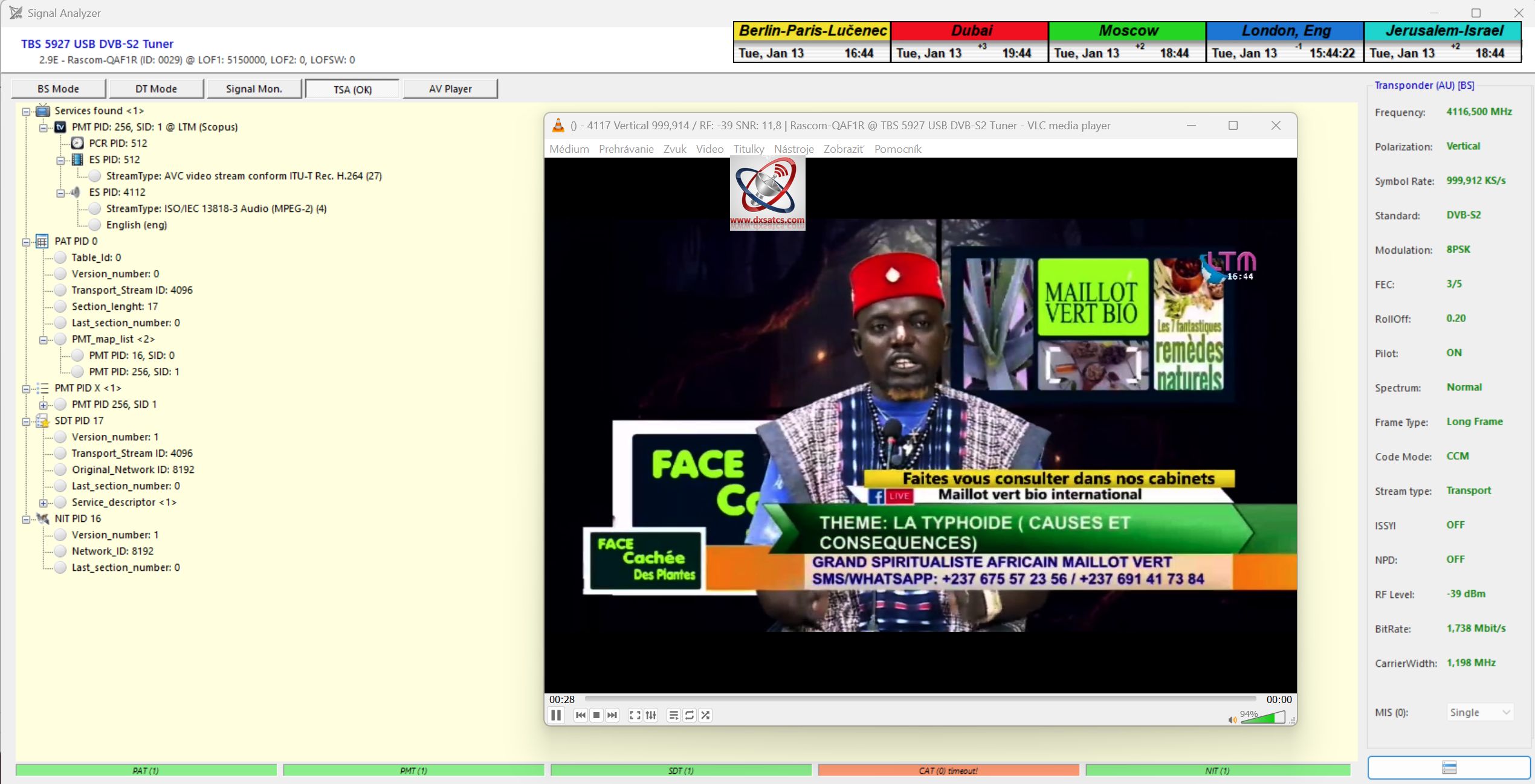Screen dimensions: 1535x784
Task: Toggle loop mode in VLC
Action: (690, 715)
